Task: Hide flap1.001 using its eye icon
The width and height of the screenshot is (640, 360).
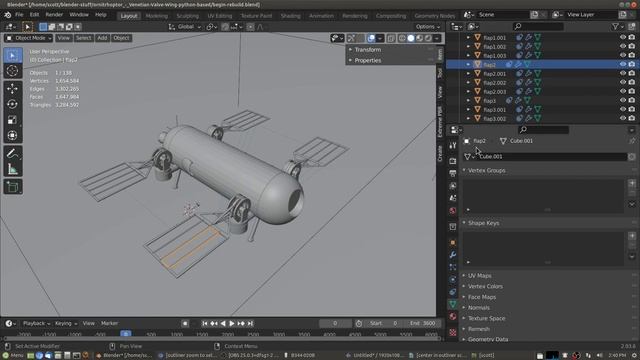Action: [x=622, y=37]
